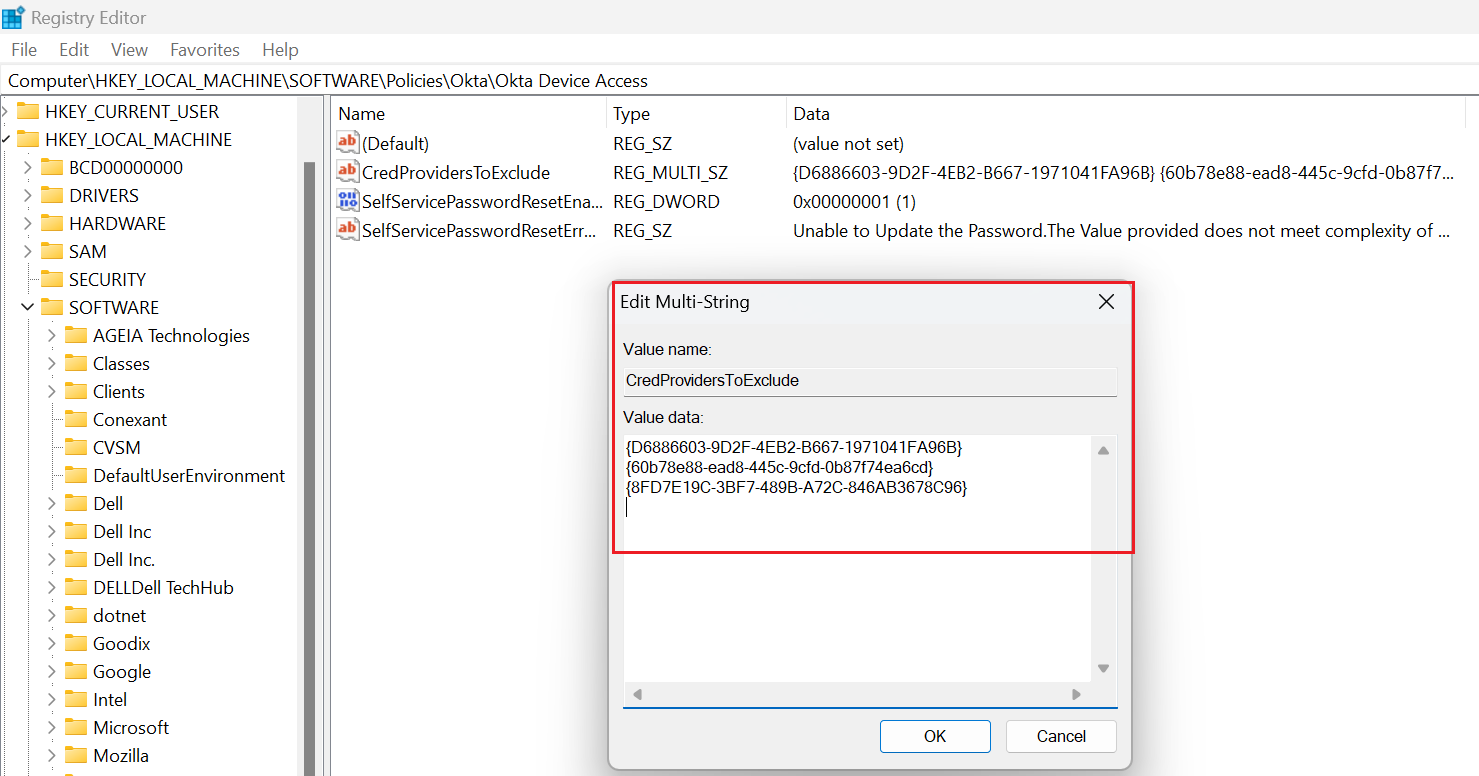Select the Microsoft key label
The image size is (1479, 776).
[x=131, y=728]
